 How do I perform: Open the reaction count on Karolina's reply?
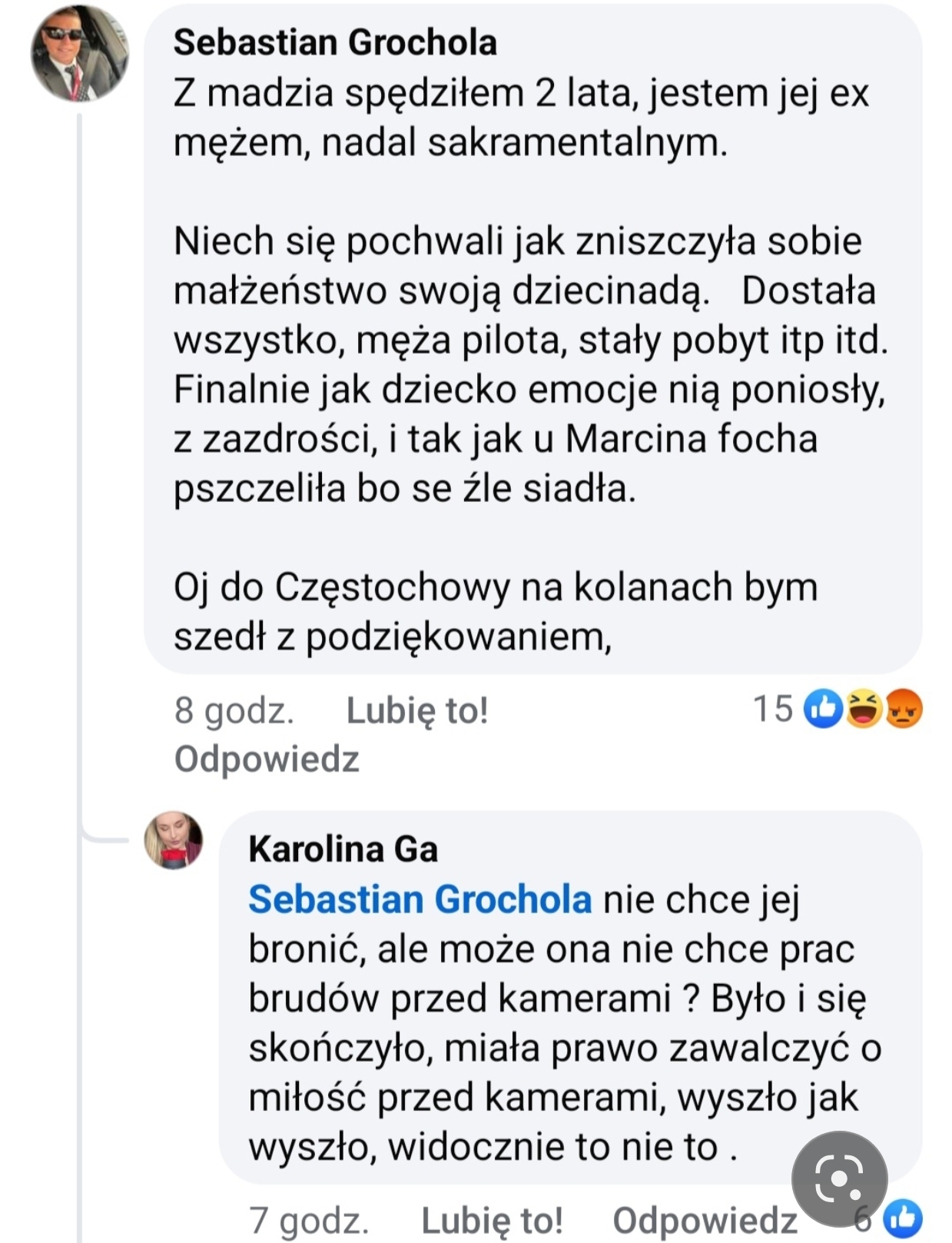tap(865, 1218)
